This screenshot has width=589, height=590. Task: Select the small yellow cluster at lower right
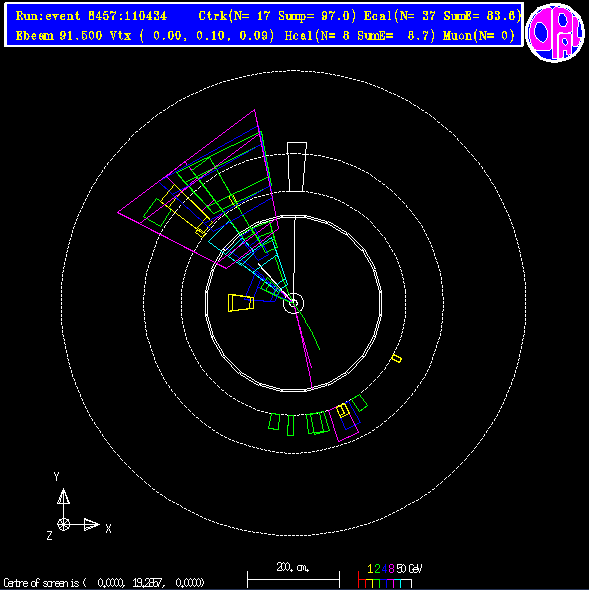tap(397, 358)
